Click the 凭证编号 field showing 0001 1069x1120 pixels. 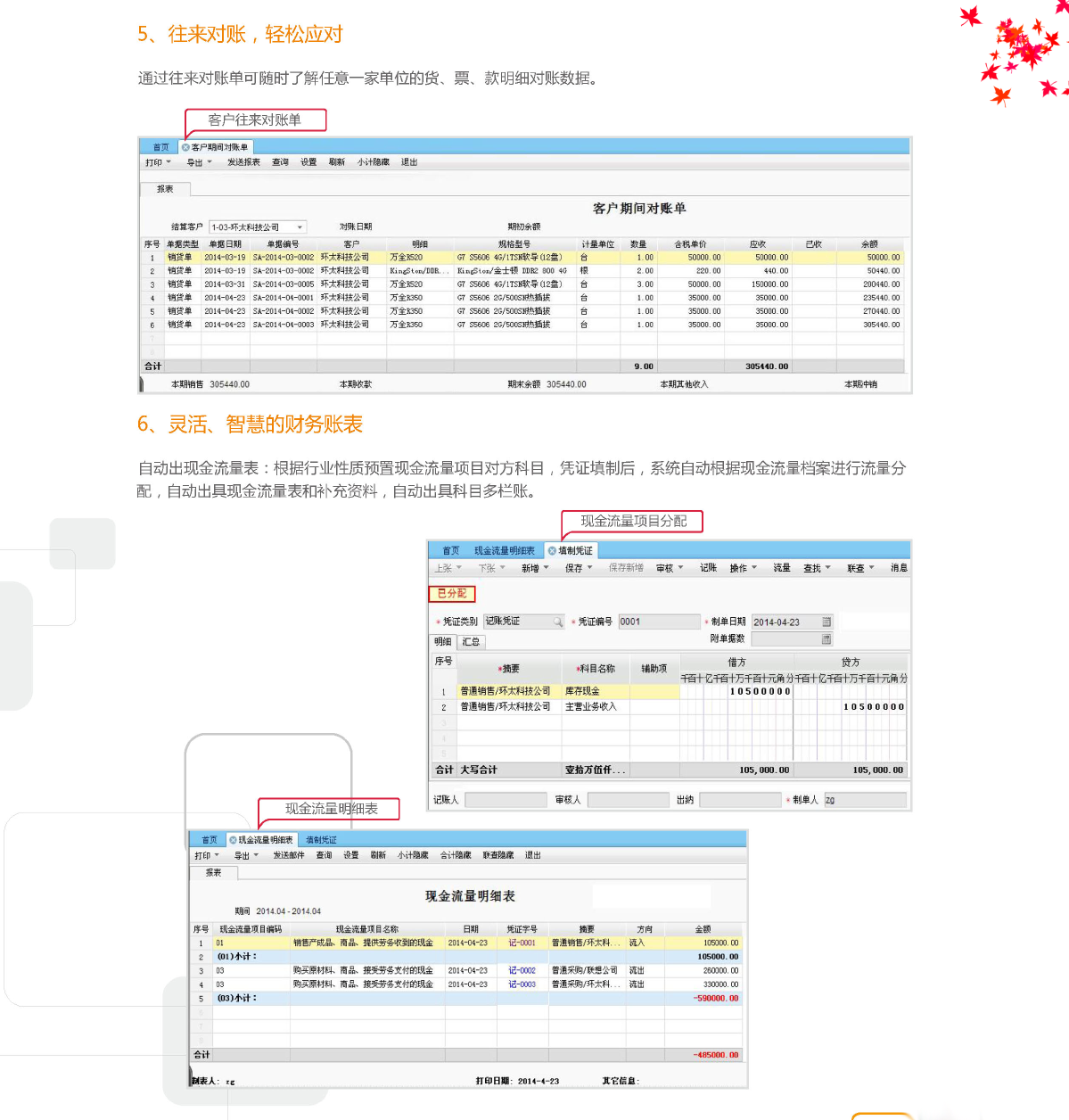(658, 622)
